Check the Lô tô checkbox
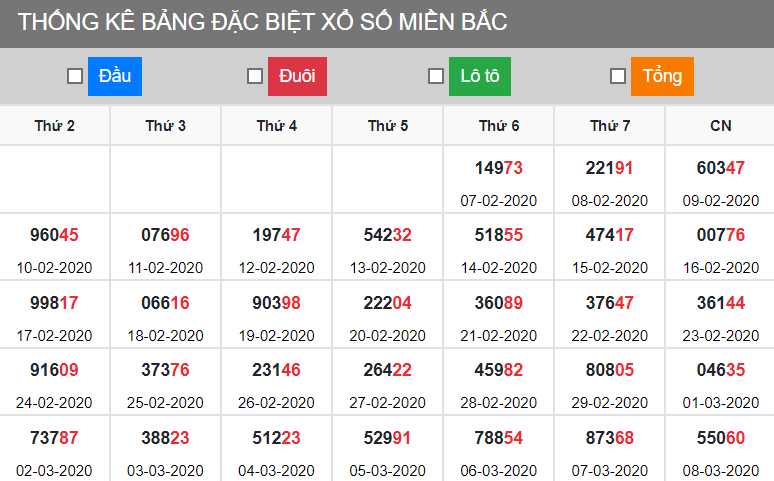 (x=436, y=76)
